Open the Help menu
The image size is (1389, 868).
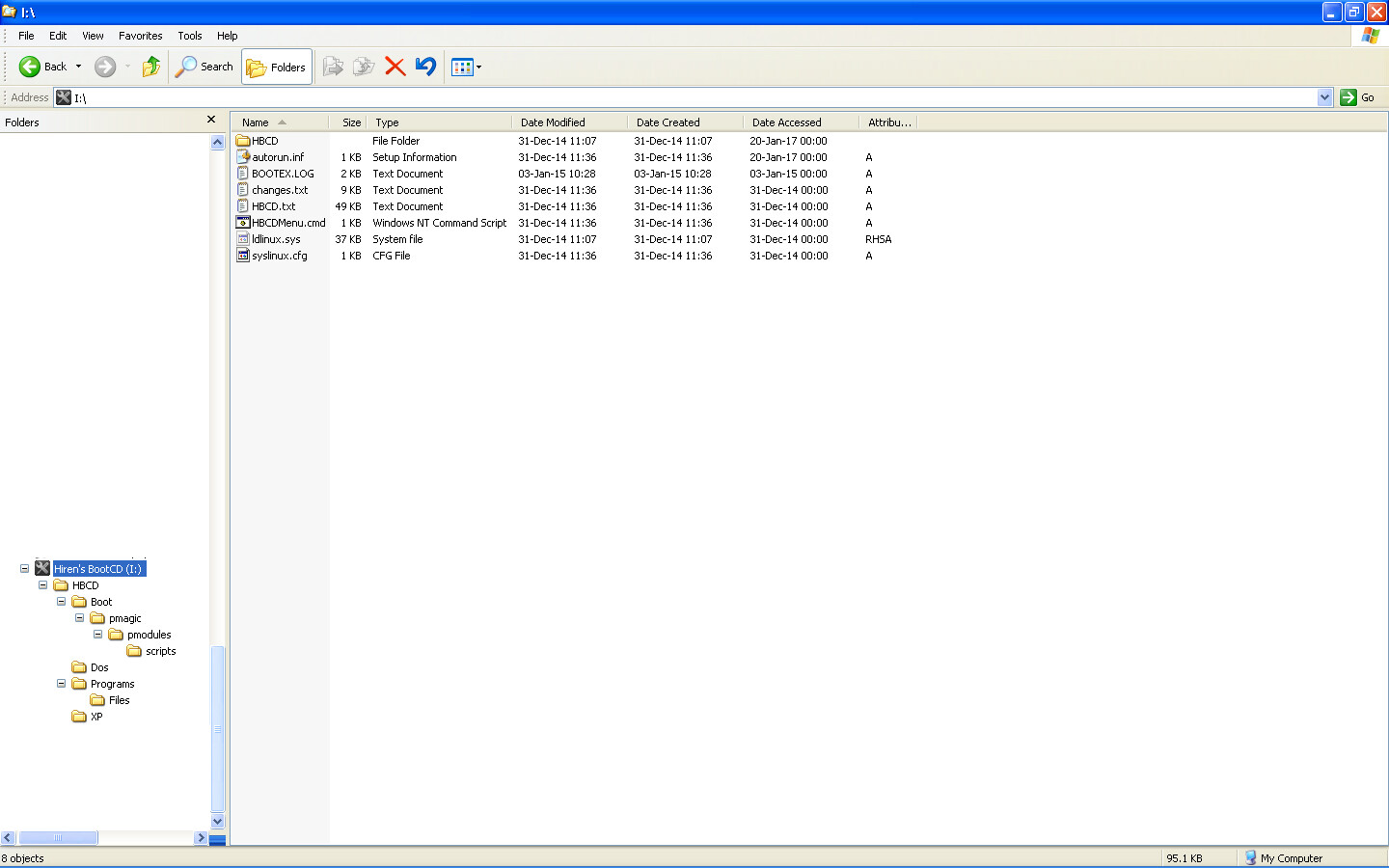point(228,36)
